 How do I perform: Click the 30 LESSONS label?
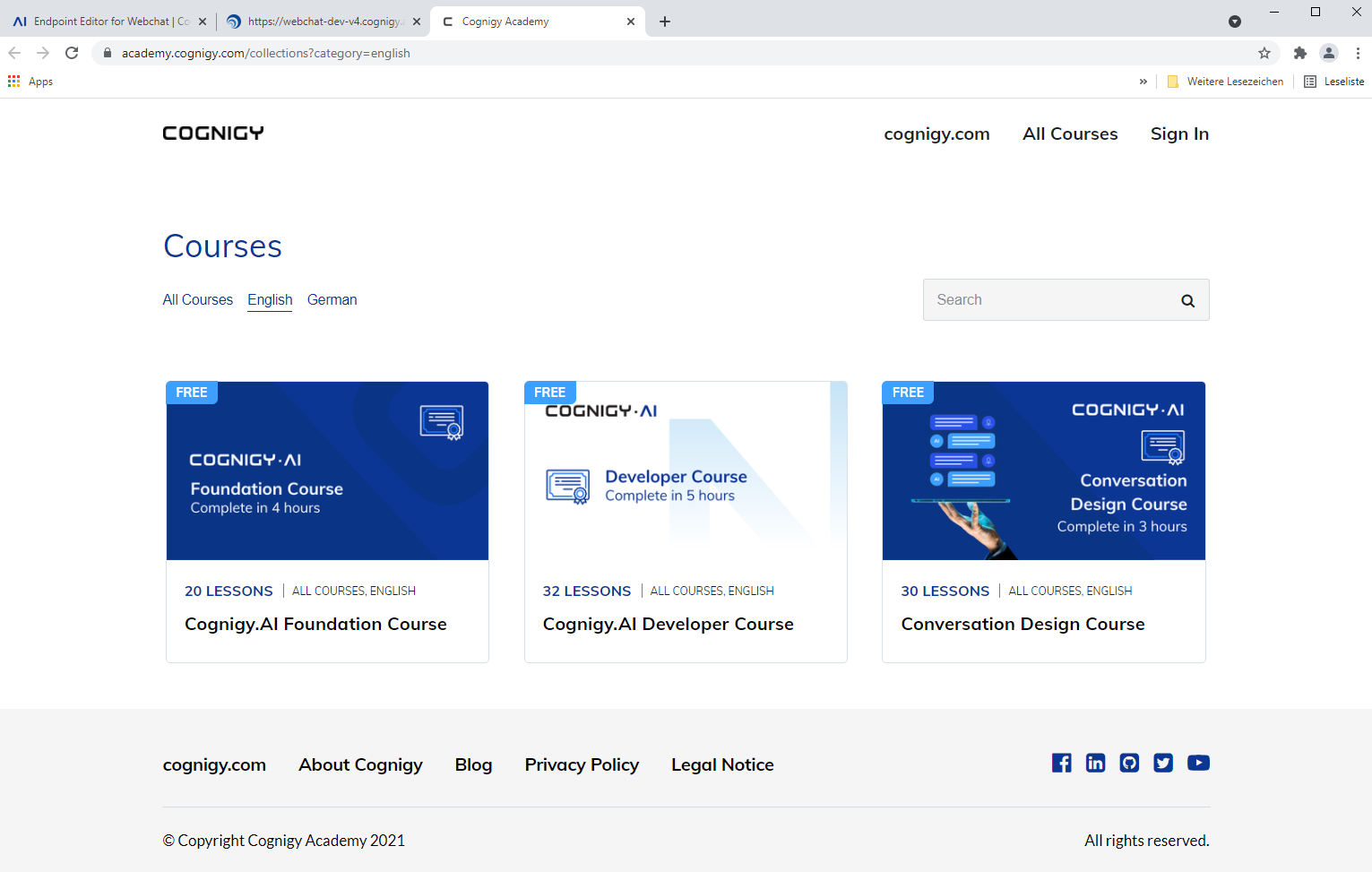[945, 591]
